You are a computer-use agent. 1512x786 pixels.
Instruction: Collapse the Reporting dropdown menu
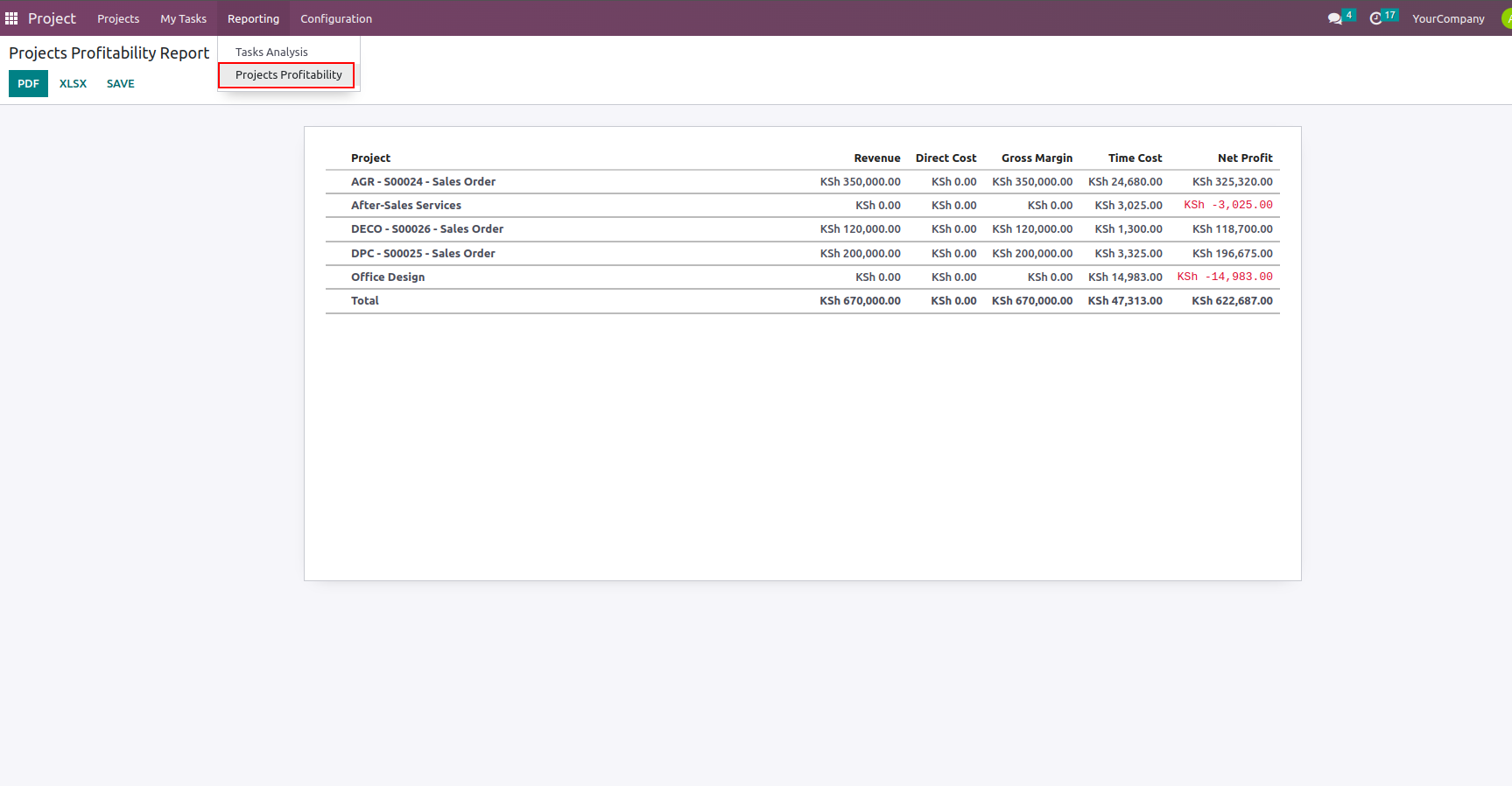coord(253,18)
